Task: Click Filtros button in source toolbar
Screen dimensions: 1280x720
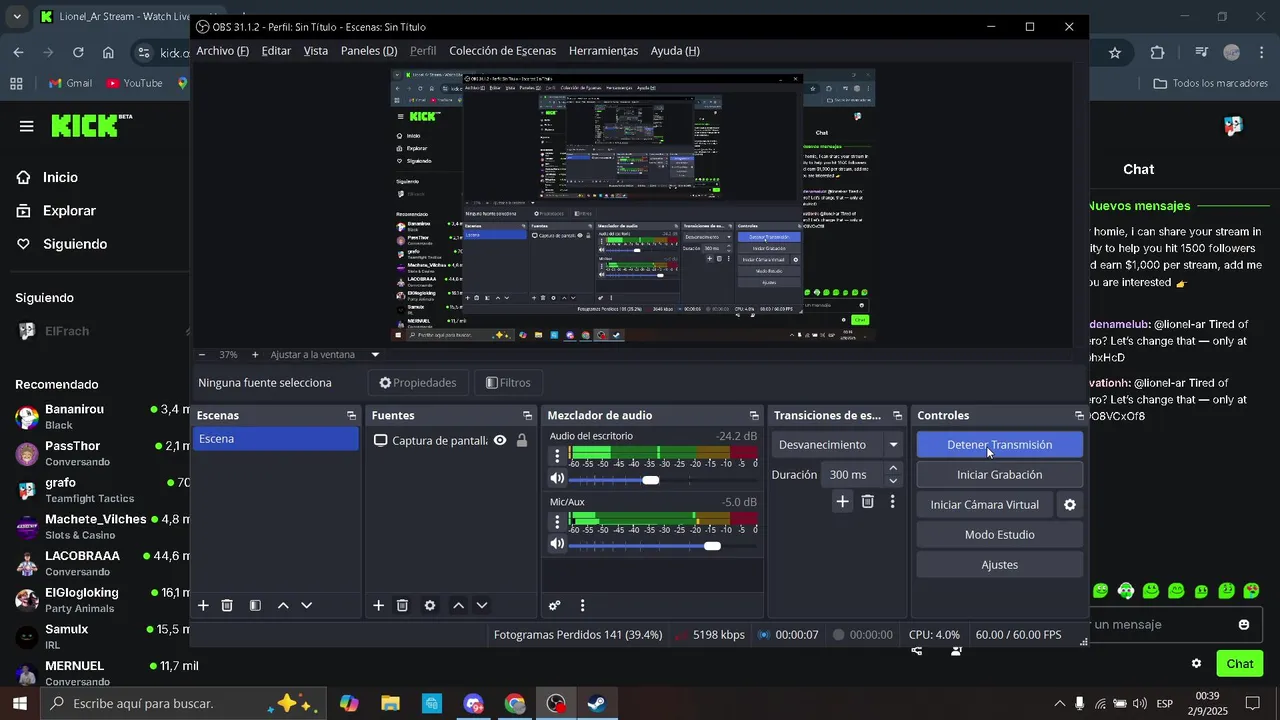Action: click(508, 383)
